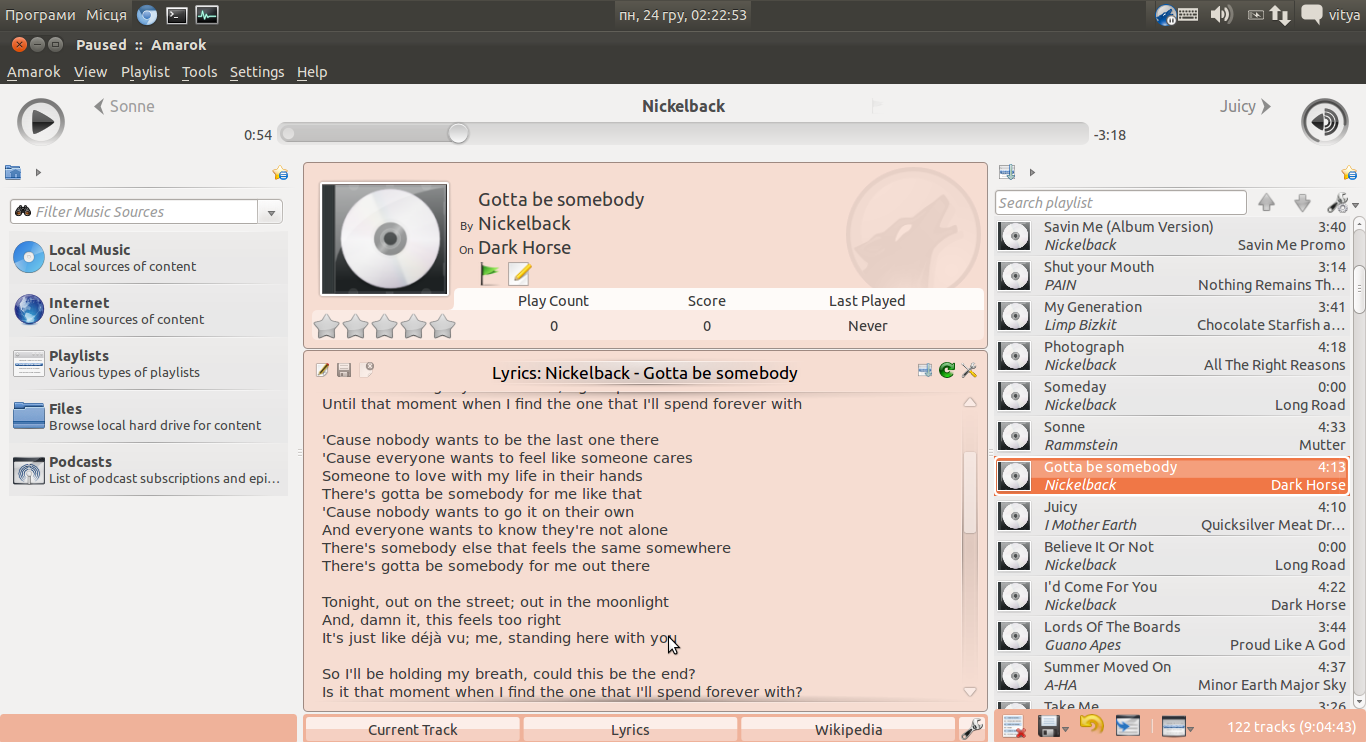Open Podcasts category
This screenshot has width=1366, height=742.
(x=148, y=470)
